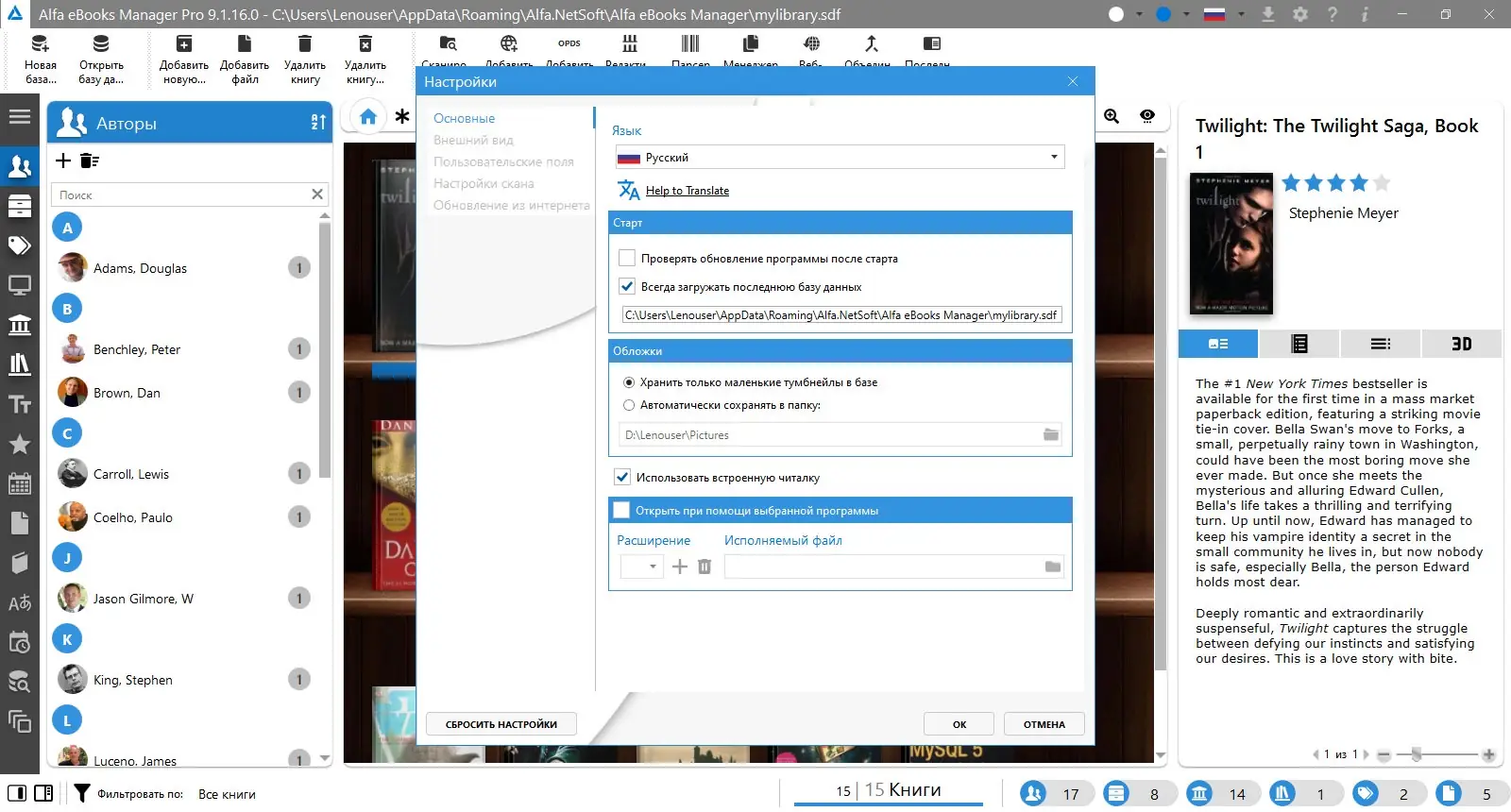This screenshot has height=812, width=1511.
Task: Click the delete-list icon in Authors panel
Action: point(90,161)
